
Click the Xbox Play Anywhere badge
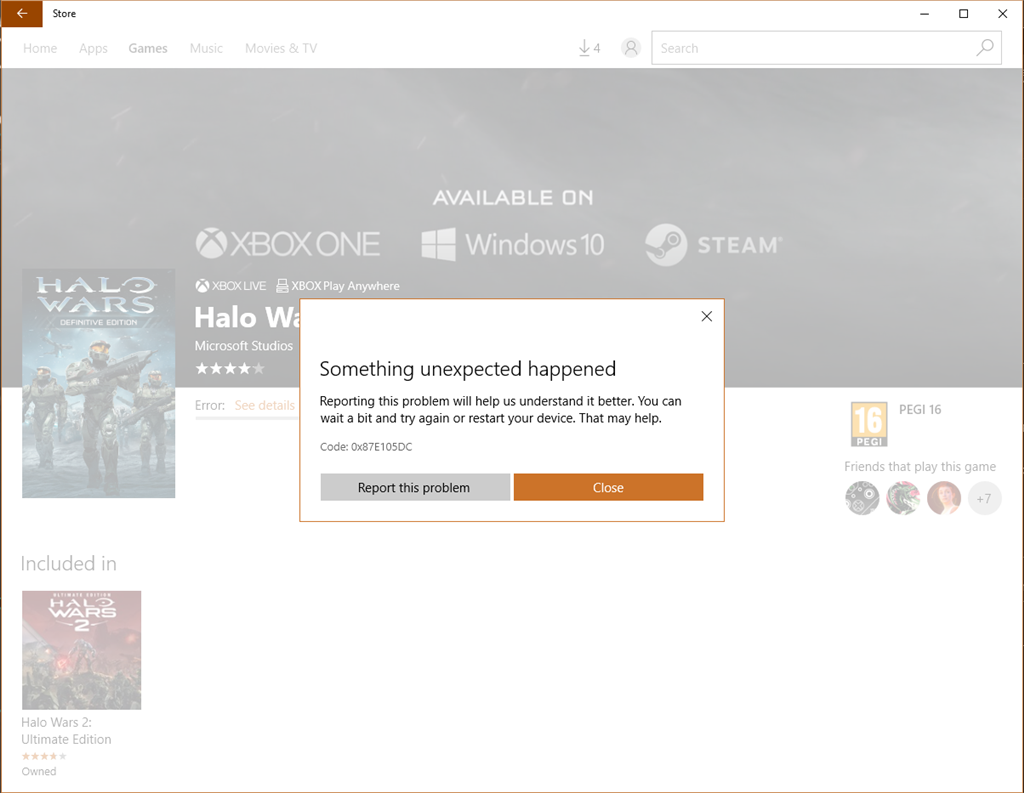338,286
